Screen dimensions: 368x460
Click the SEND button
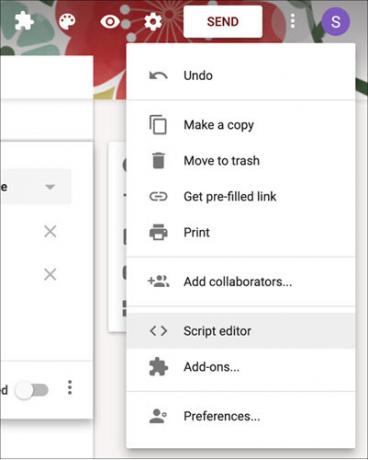[x=223, y=22]
